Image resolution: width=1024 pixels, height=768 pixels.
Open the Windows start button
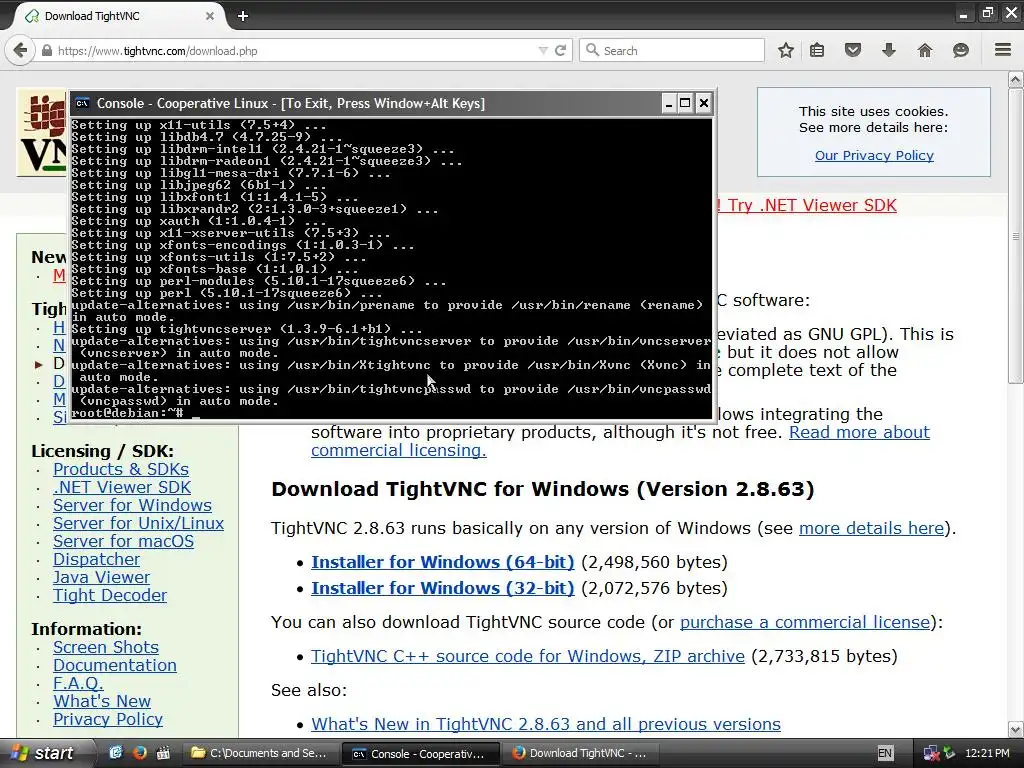click(x=44, y=753)
